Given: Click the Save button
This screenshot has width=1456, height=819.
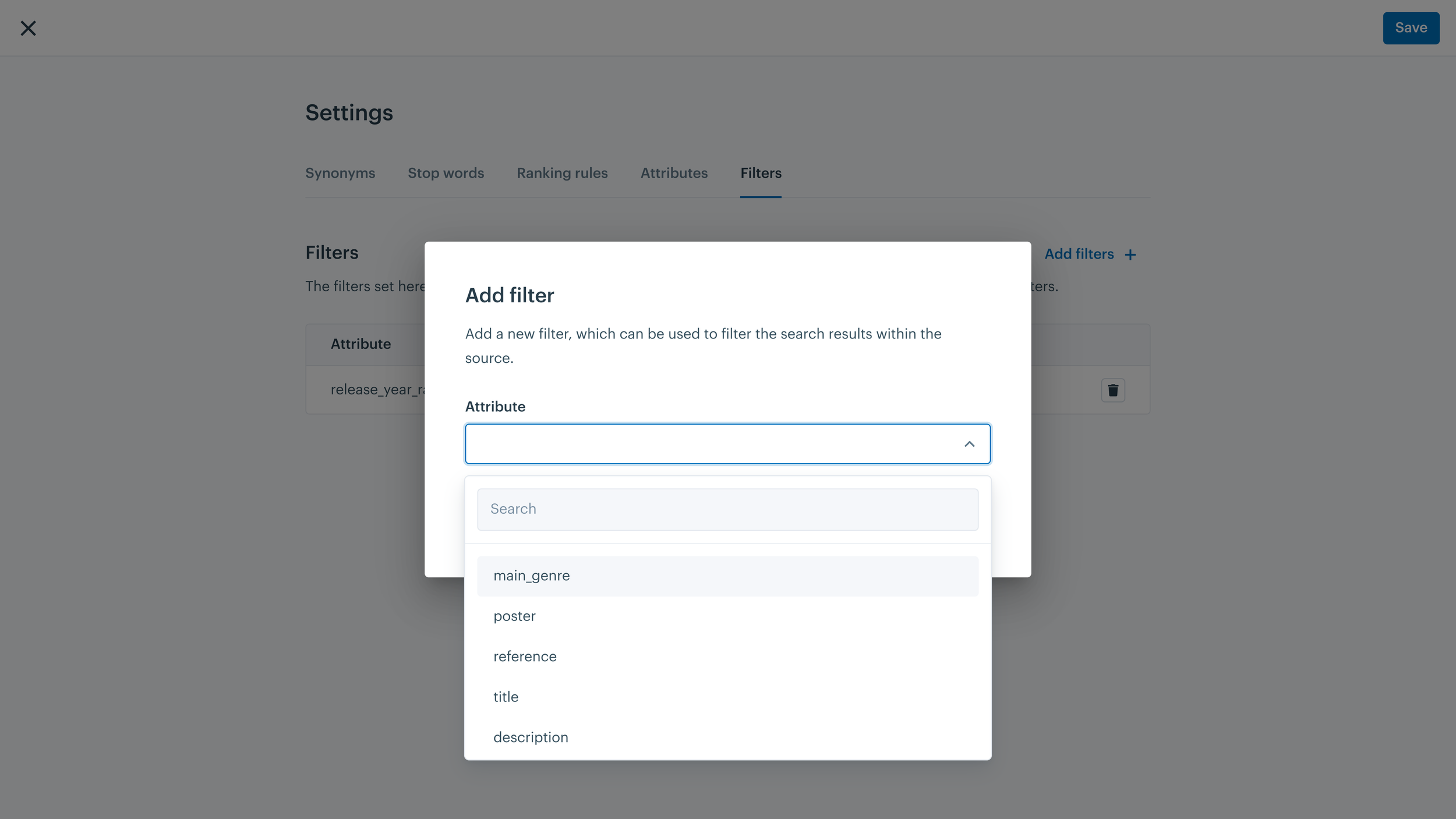Looking at the screenshot, I should tap(1411, 27).
